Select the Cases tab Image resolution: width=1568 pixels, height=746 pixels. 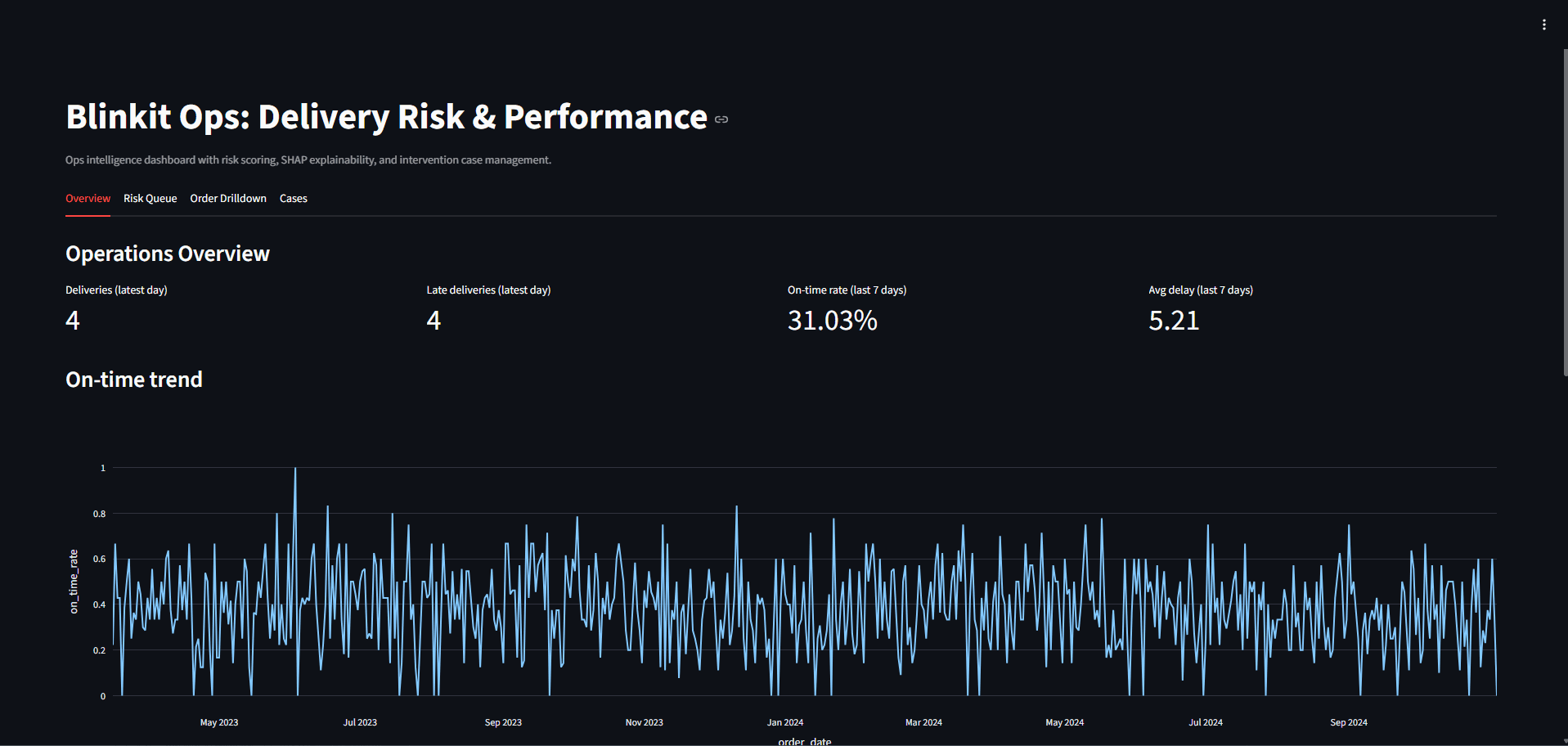point(294,199)
